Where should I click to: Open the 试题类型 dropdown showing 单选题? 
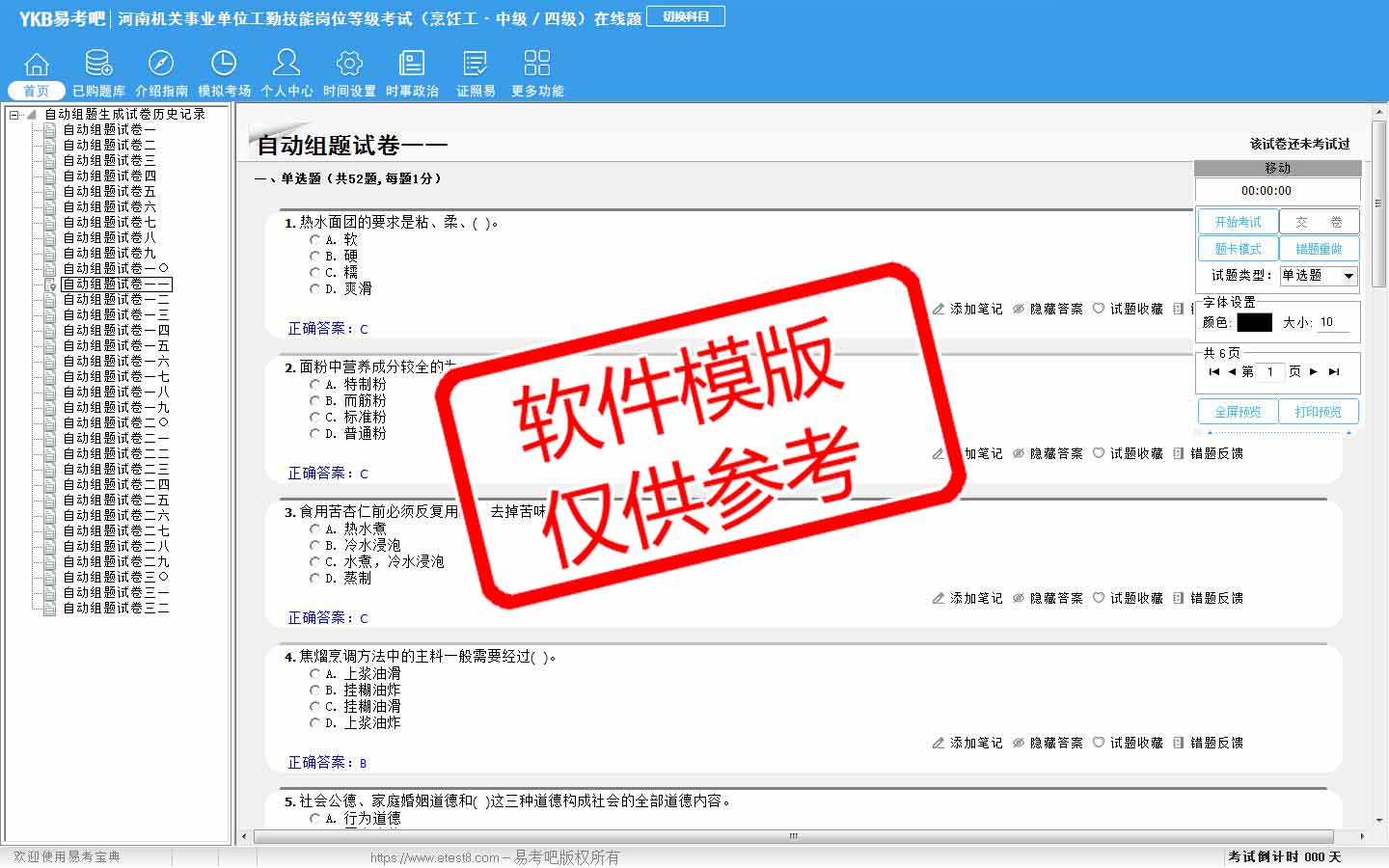[1319, 276]
